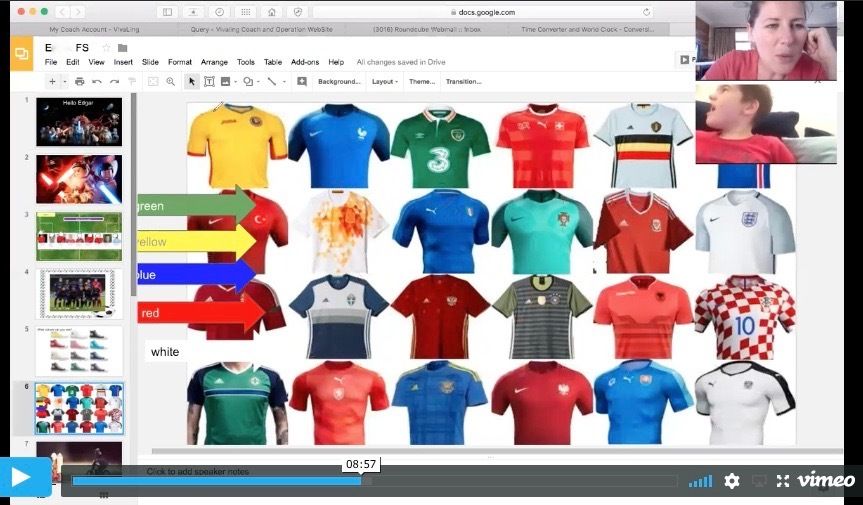Click the Background... button
This screenshot has width=863, height=505.
pos(339,81)
